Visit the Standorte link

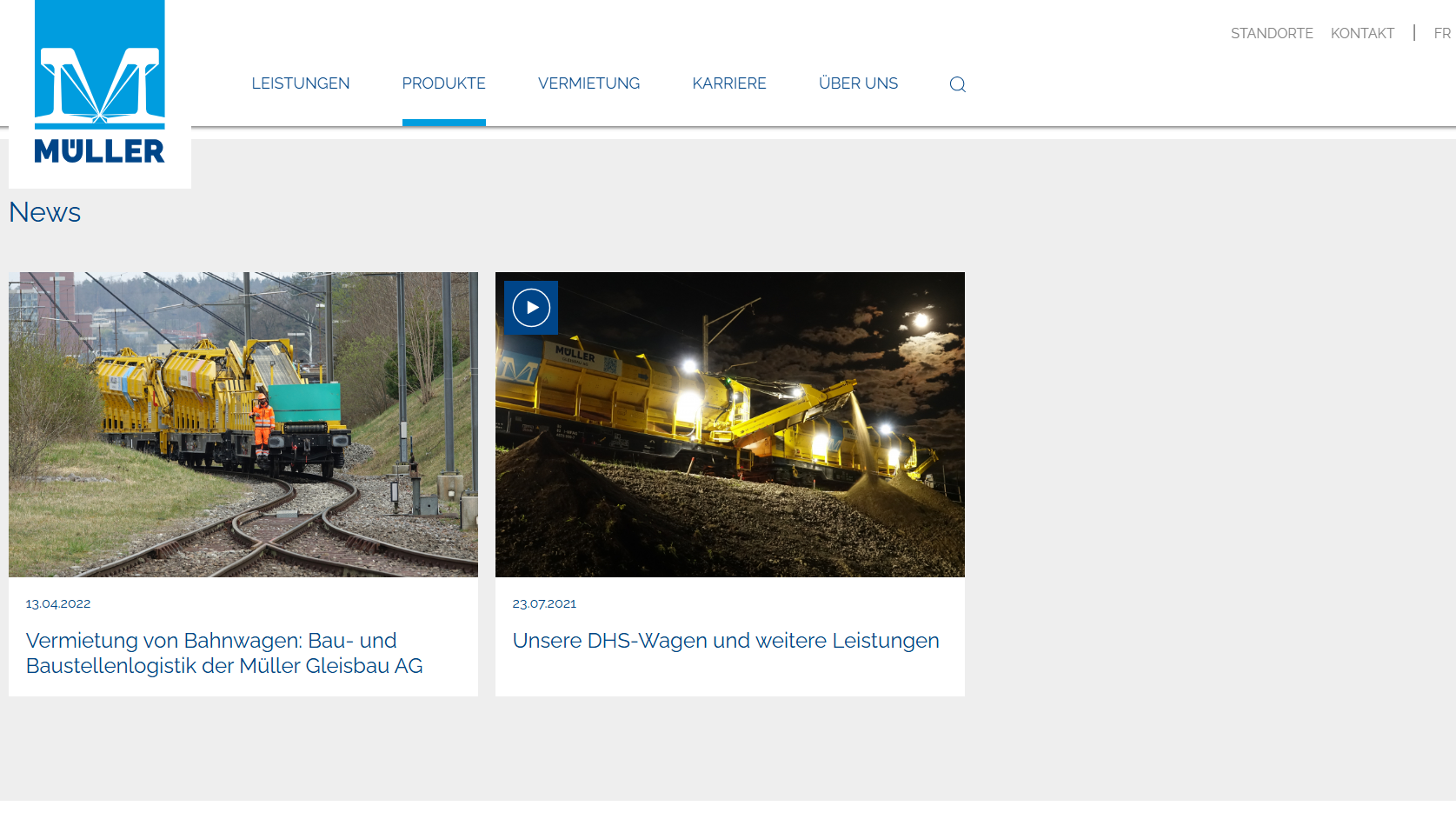point(1272,33)
